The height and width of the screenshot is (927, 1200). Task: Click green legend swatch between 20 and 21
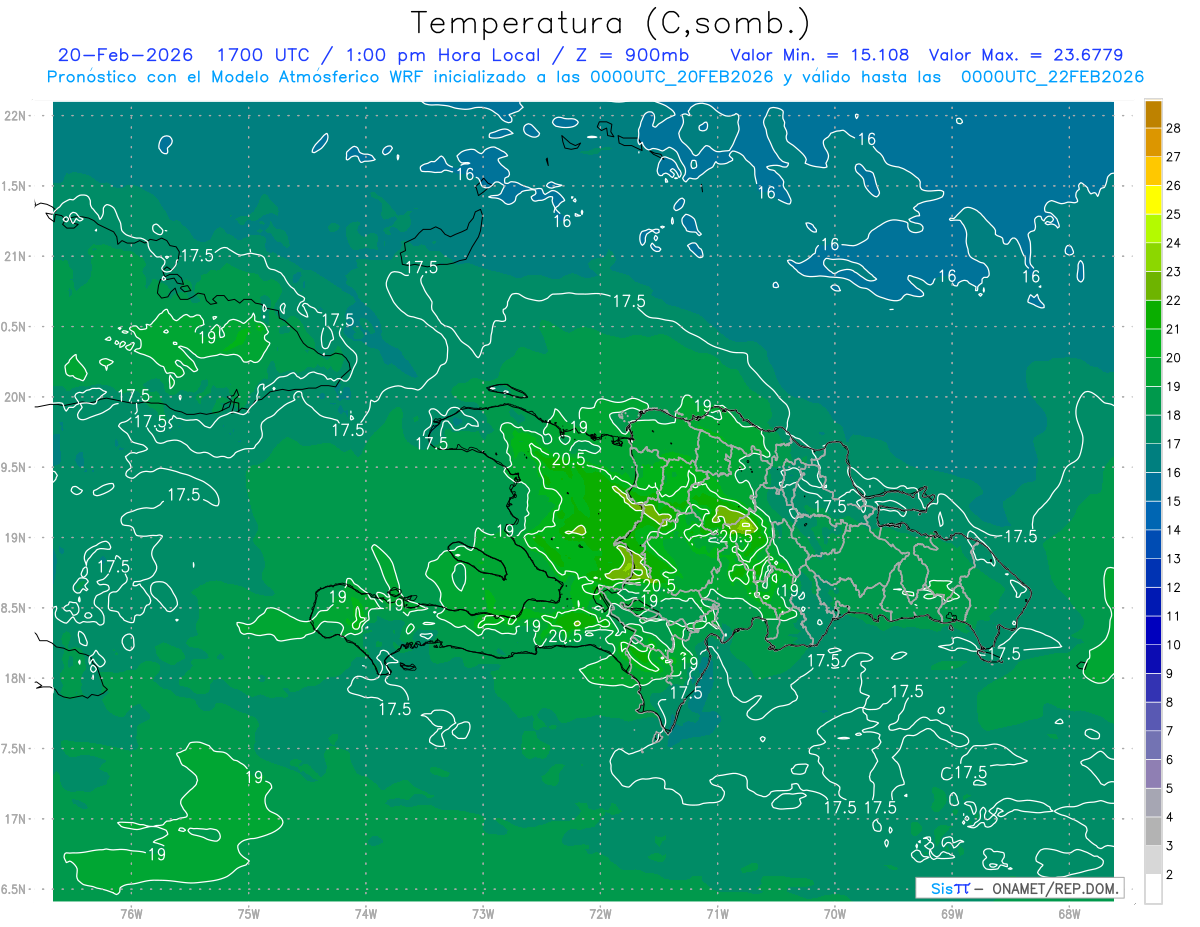click(1153, 344)
